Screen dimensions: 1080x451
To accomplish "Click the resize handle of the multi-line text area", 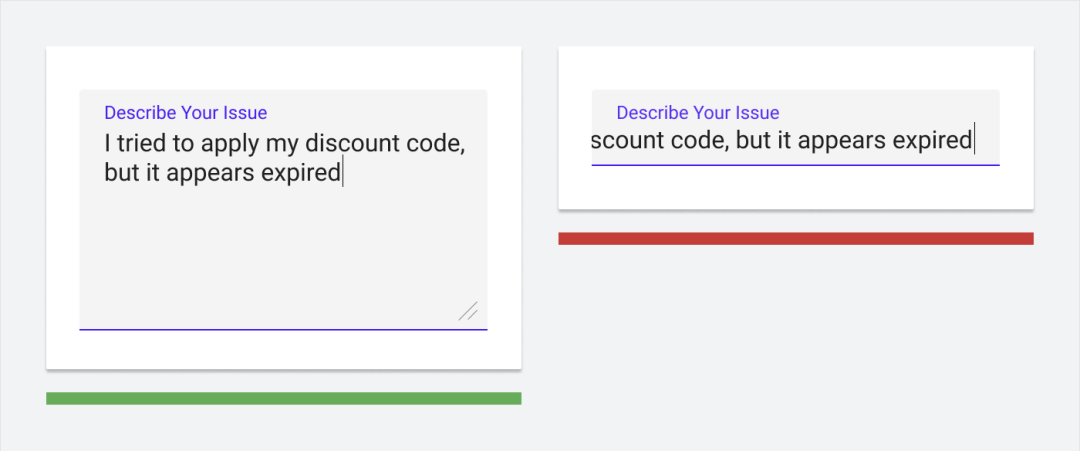I will [468, 311].
